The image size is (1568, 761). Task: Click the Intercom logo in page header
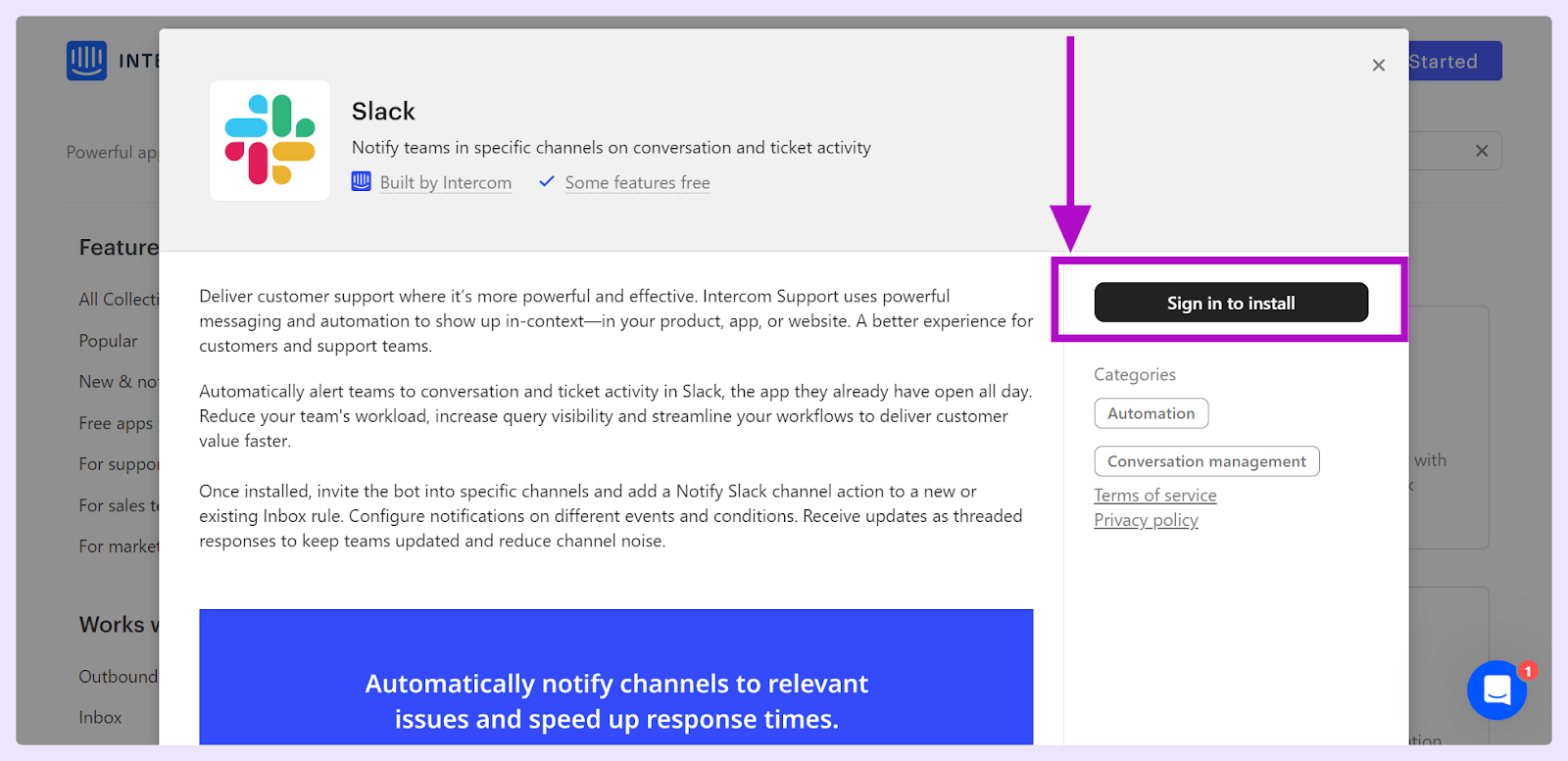coord(86,61)
